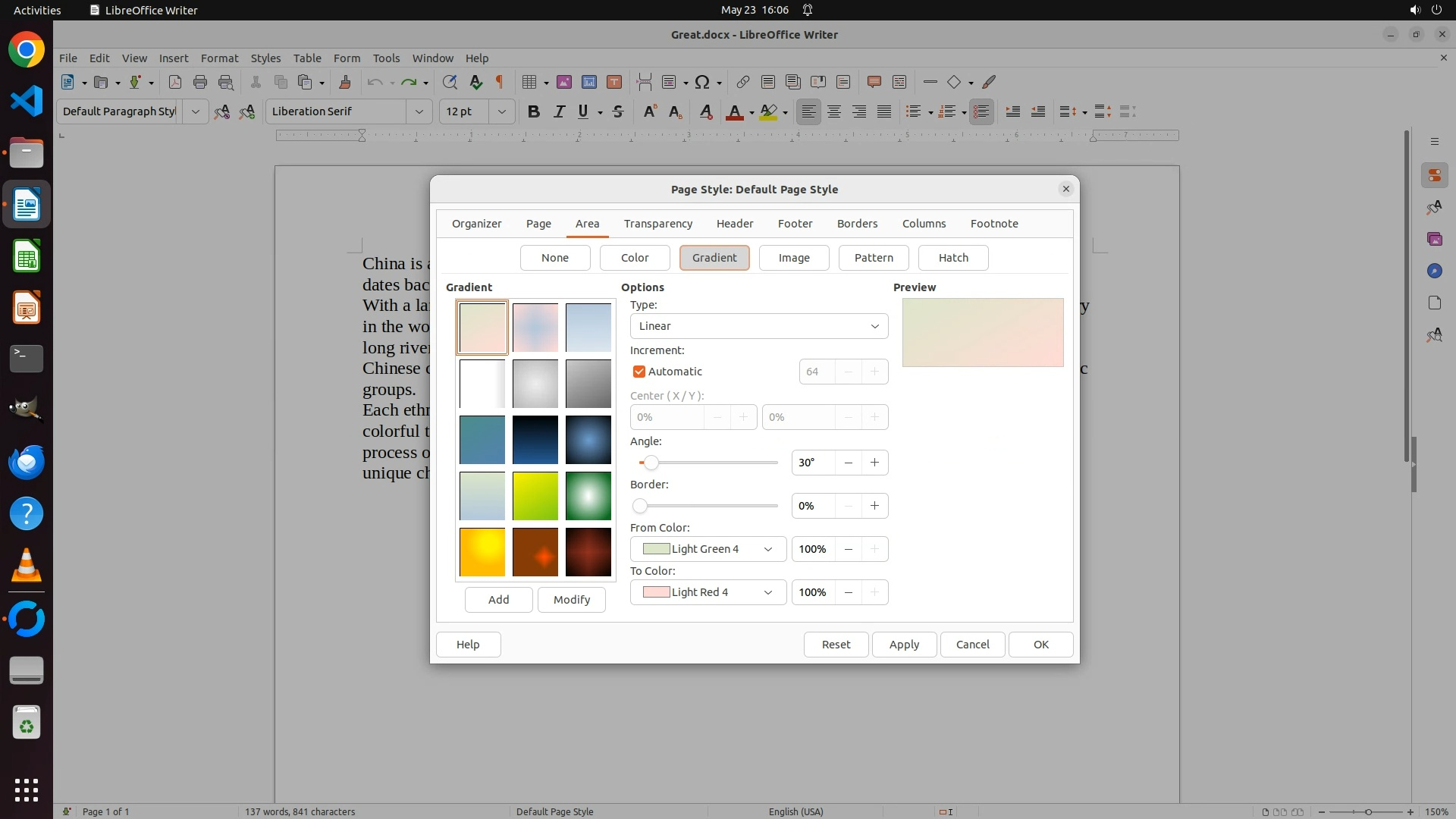The width and height of the screenshot is (1456, 819).
Task: Click the Center alignment icon
Action: 834,111
